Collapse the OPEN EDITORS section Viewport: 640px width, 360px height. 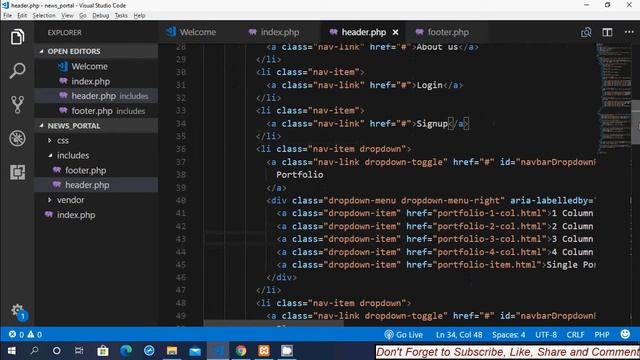tap(96, 51)
